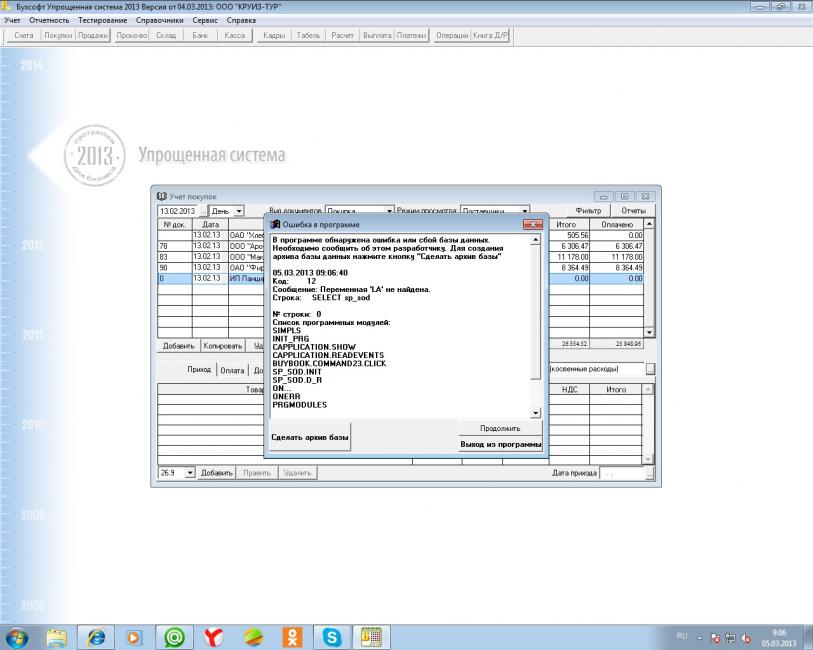Click 'Продолжить' in the error dialog
Viewport: 813px width, 650px height.
click(x=500, y=428)
